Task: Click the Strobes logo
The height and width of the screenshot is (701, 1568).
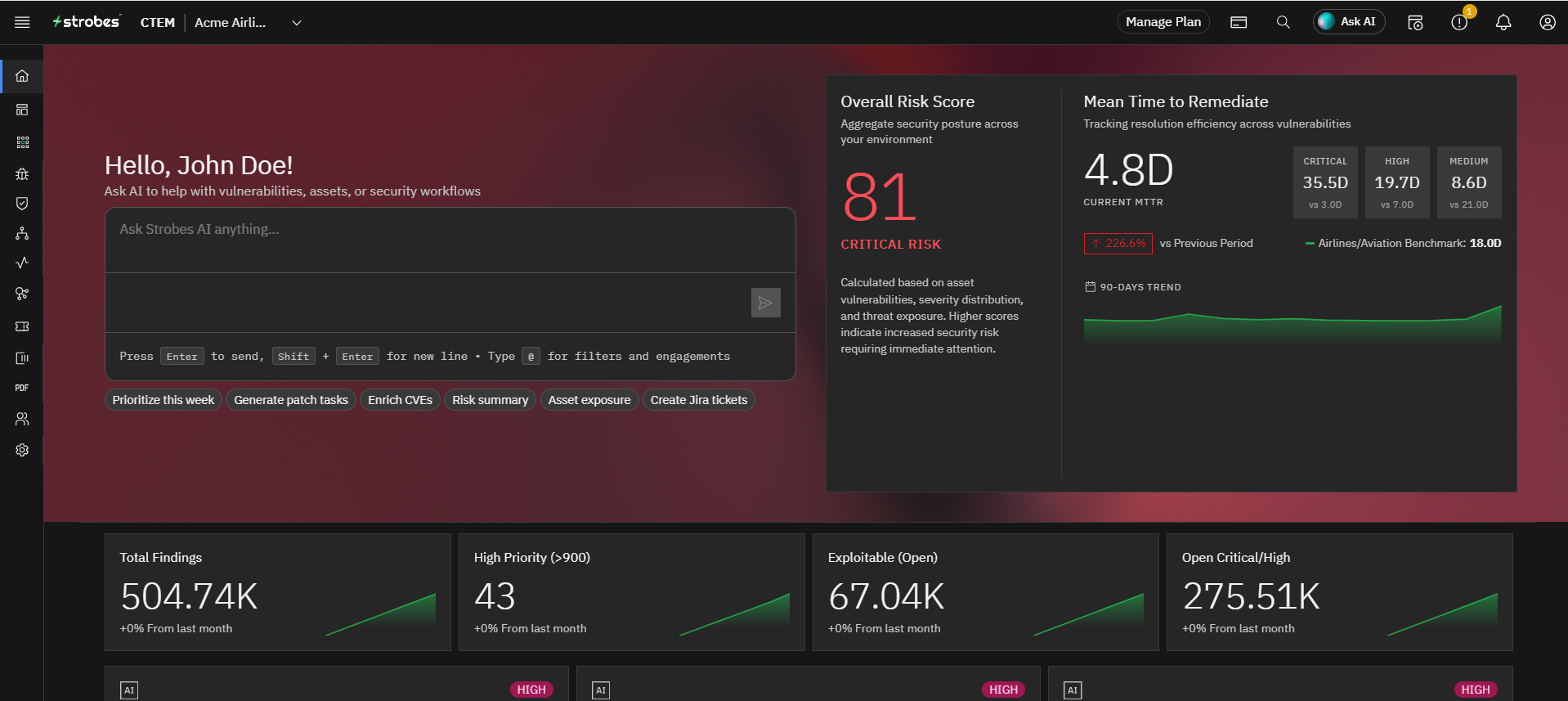Action: pos(86,22)
